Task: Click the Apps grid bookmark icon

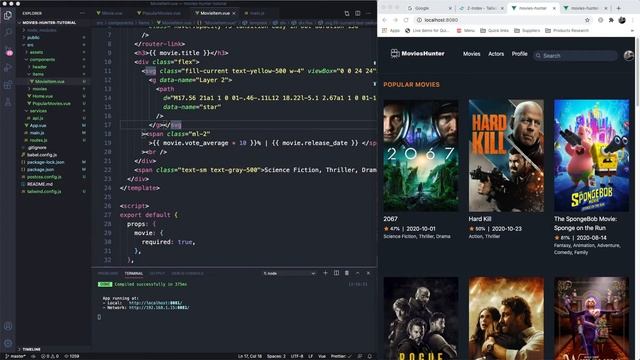Action: pos(384,31)
